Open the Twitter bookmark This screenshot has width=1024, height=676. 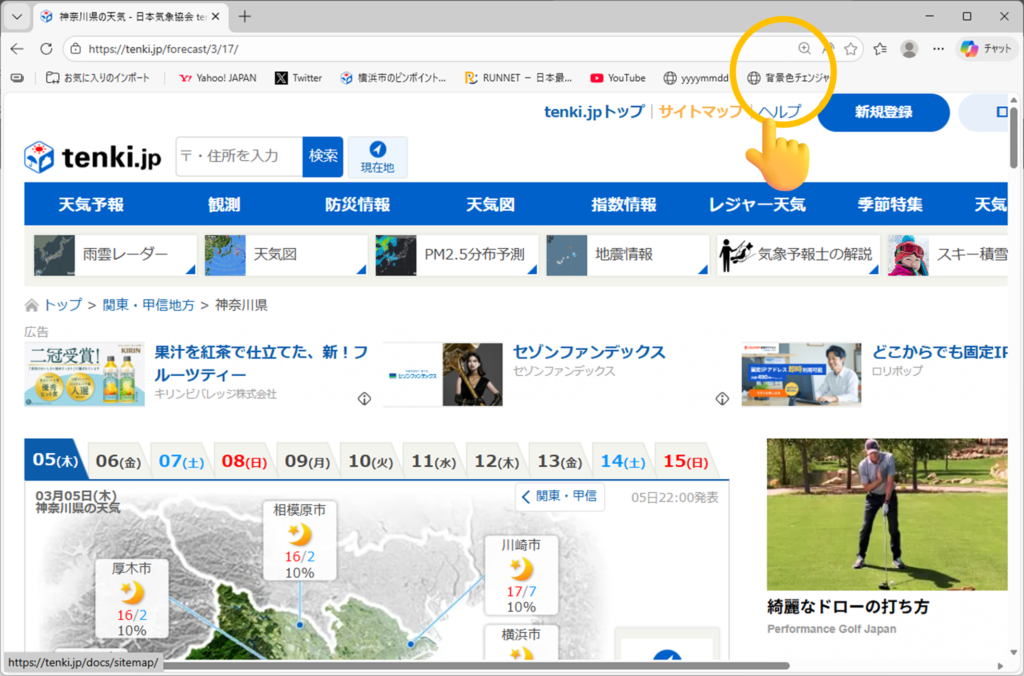(298, 78)
